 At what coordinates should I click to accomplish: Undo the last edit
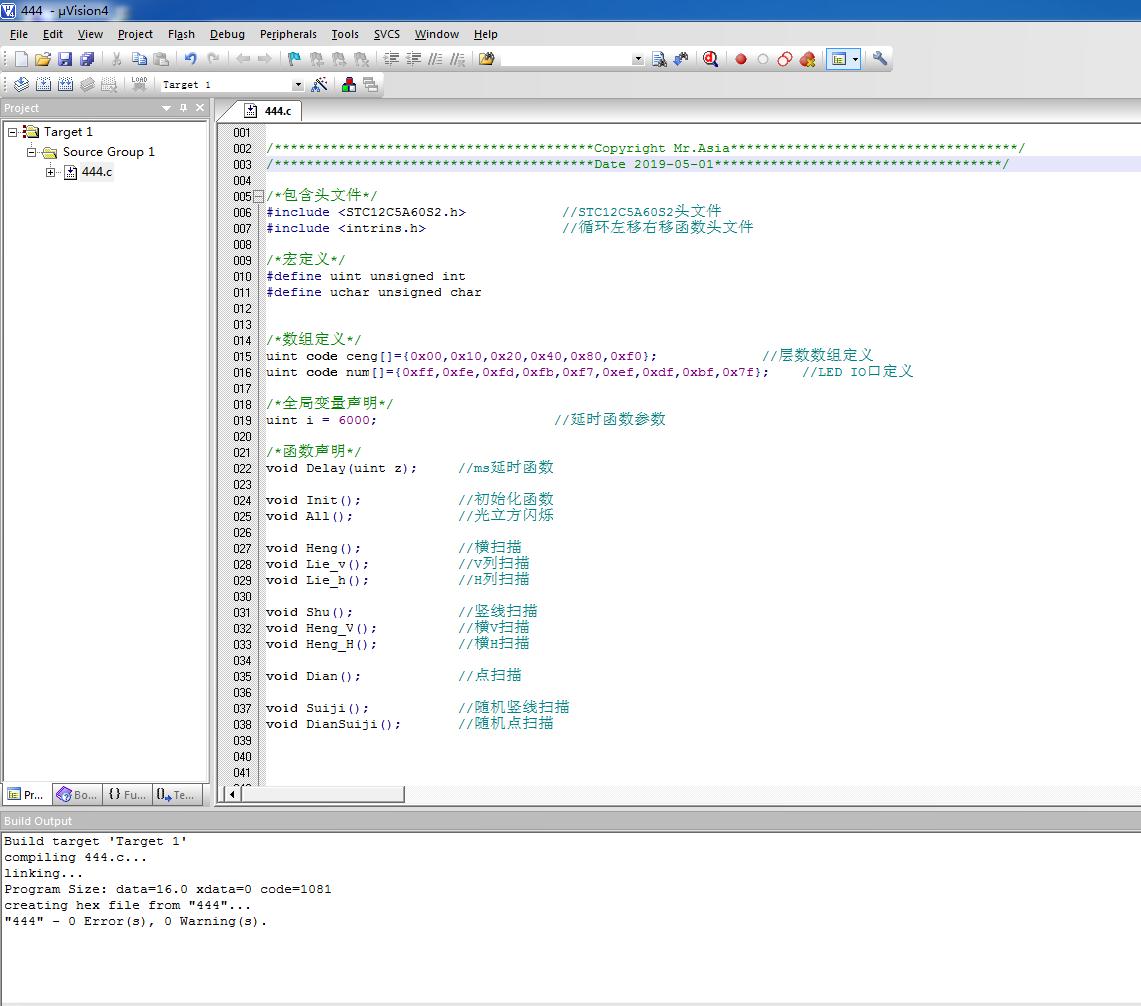coord(191,59)
